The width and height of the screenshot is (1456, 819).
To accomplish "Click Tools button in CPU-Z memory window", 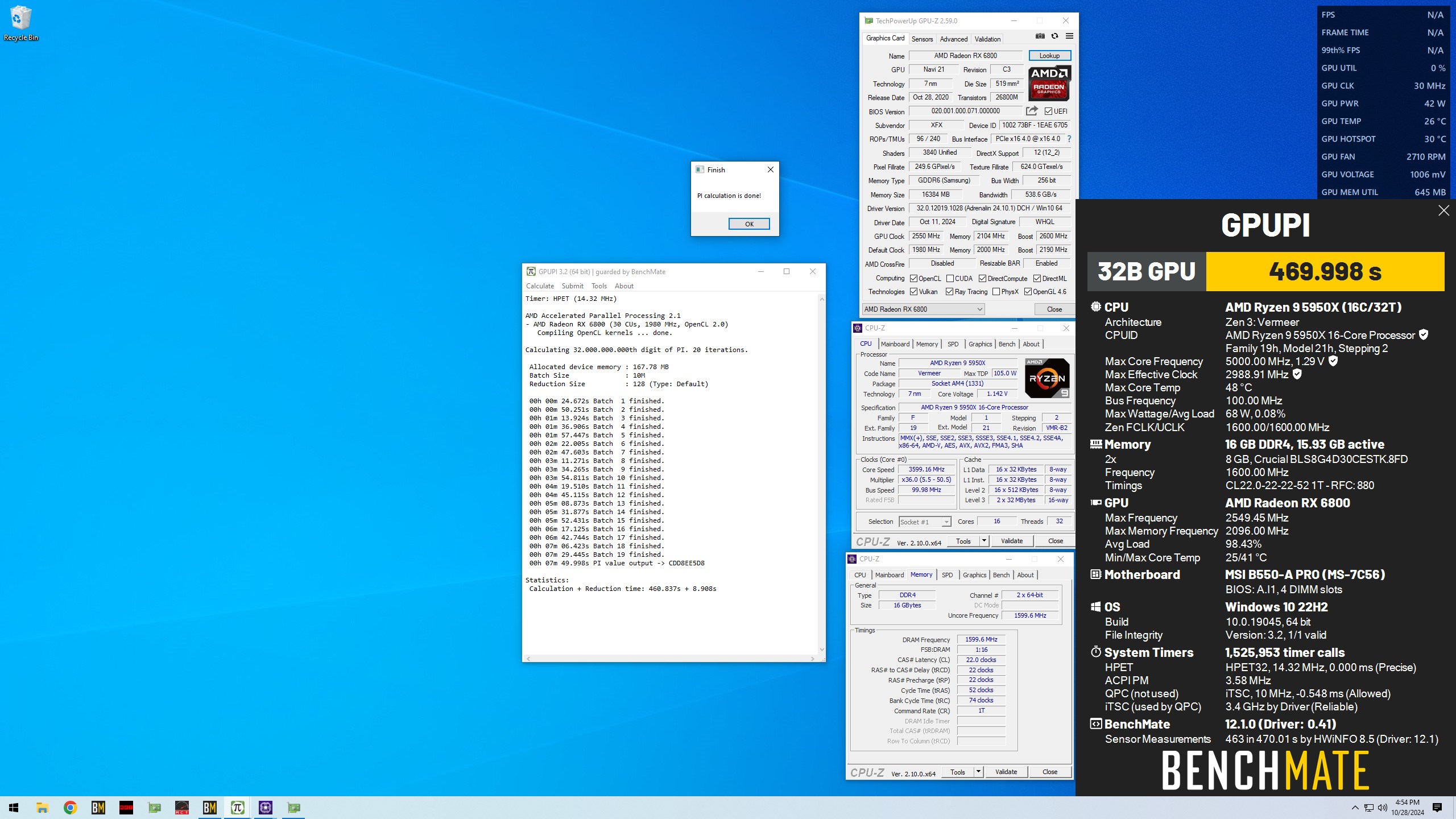I will (958, 772).
